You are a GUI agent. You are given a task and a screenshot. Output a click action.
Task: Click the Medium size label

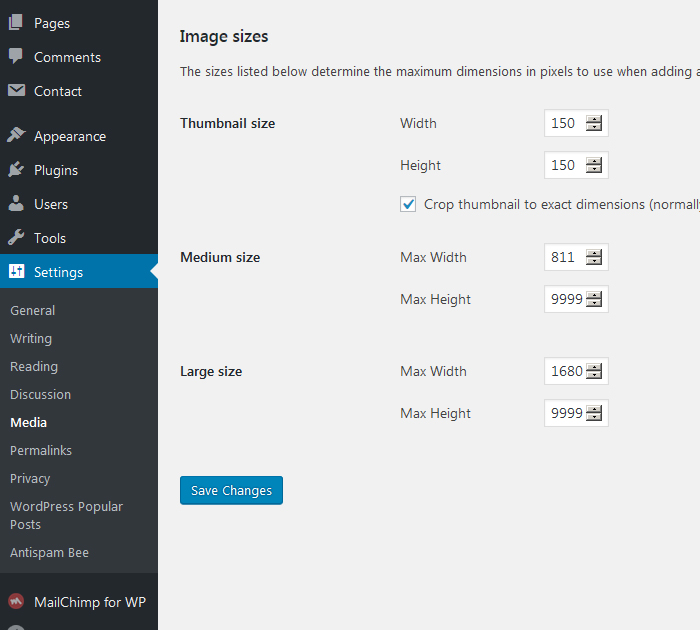[220, 257]
